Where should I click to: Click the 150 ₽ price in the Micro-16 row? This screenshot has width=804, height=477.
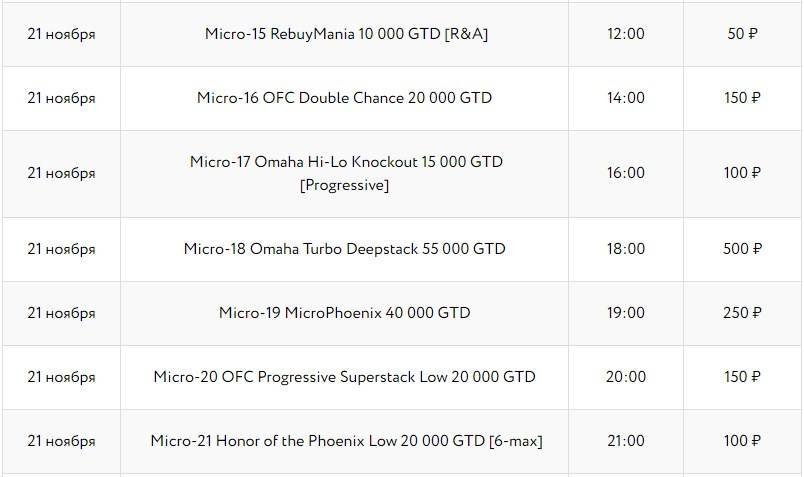pos(743,98)
